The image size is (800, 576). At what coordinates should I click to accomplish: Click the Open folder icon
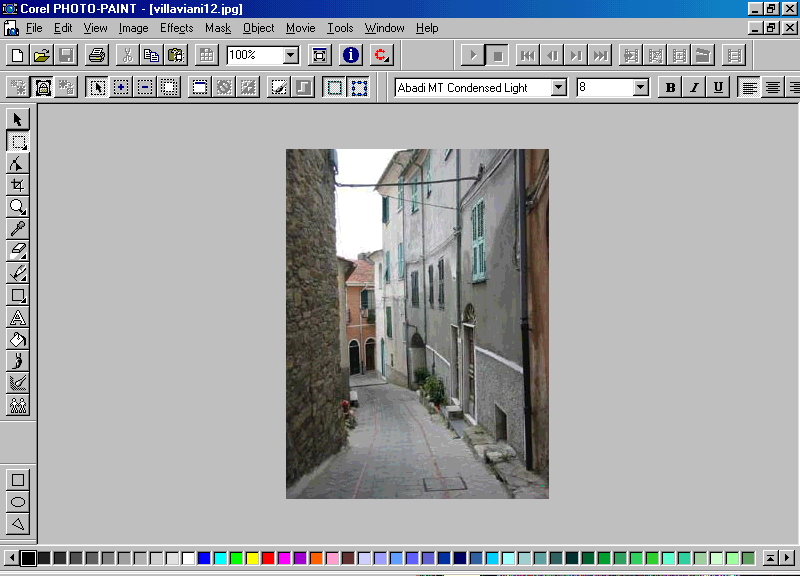coord(42,55)
